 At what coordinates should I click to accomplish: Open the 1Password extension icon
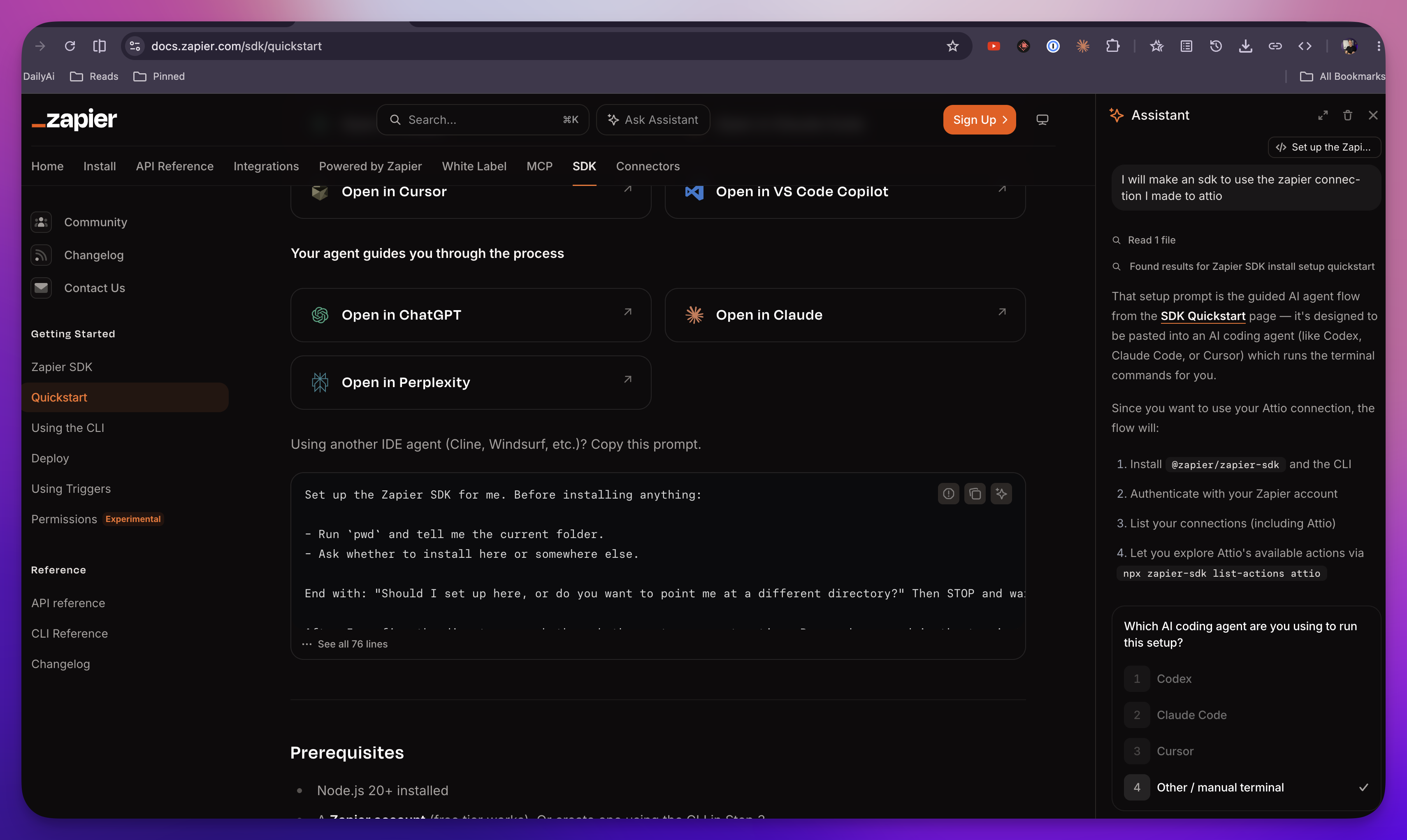[1053, 46]
